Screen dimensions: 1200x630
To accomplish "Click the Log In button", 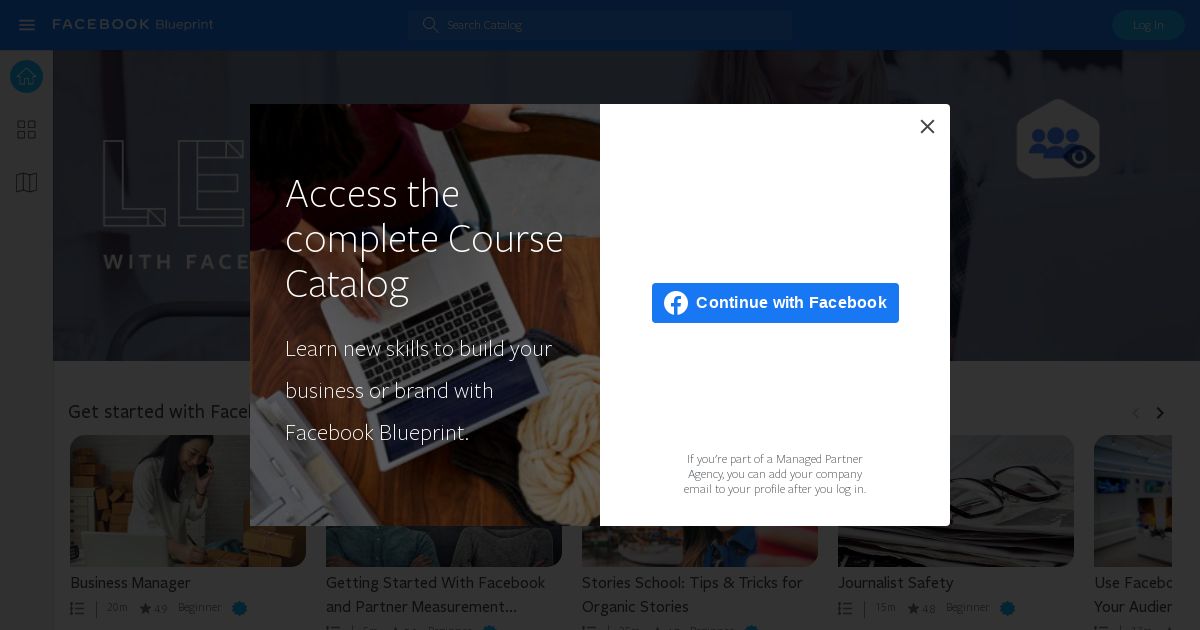I will pos(1148,25).
